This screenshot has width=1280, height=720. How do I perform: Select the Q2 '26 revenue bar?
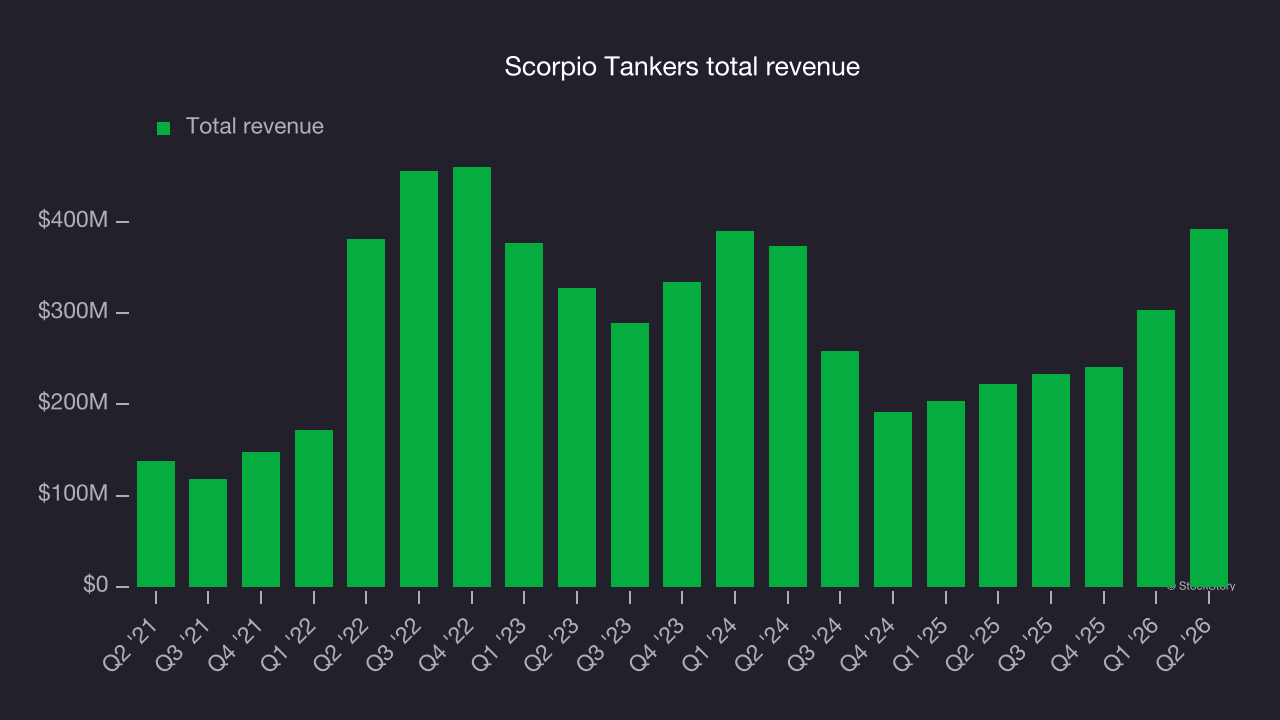pos(1209,408)
